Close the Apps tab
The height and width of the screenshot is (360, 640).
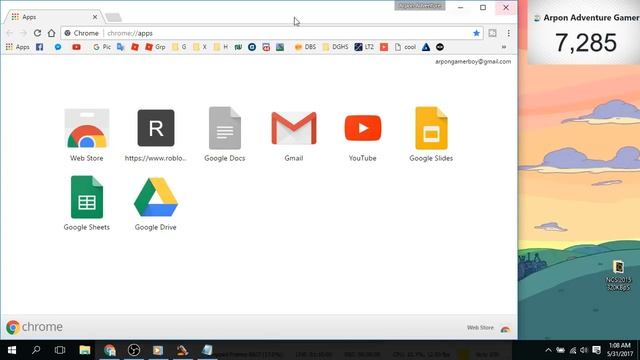[x=95, y=17]
